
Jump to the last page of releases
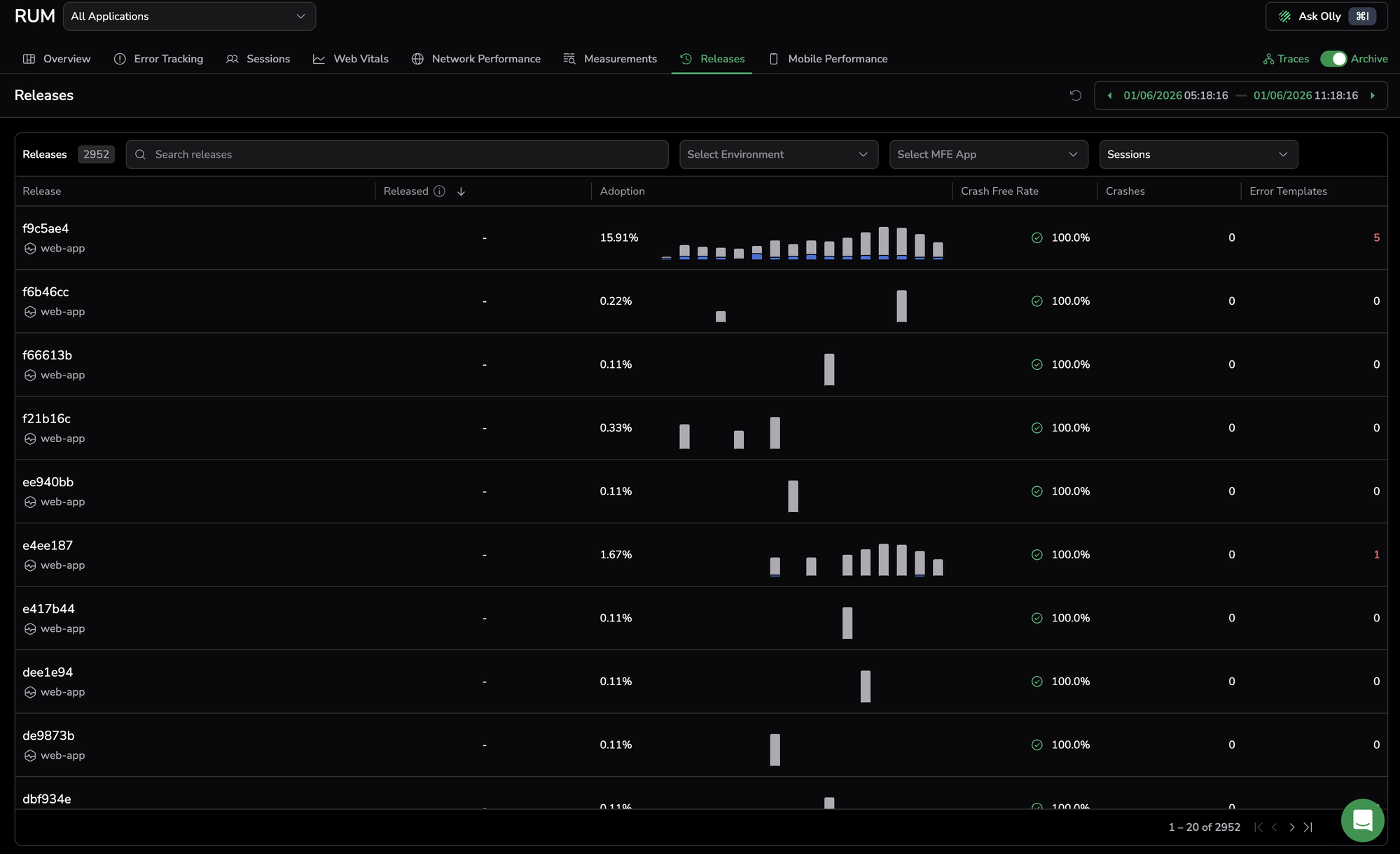[x=1308, y=827]
